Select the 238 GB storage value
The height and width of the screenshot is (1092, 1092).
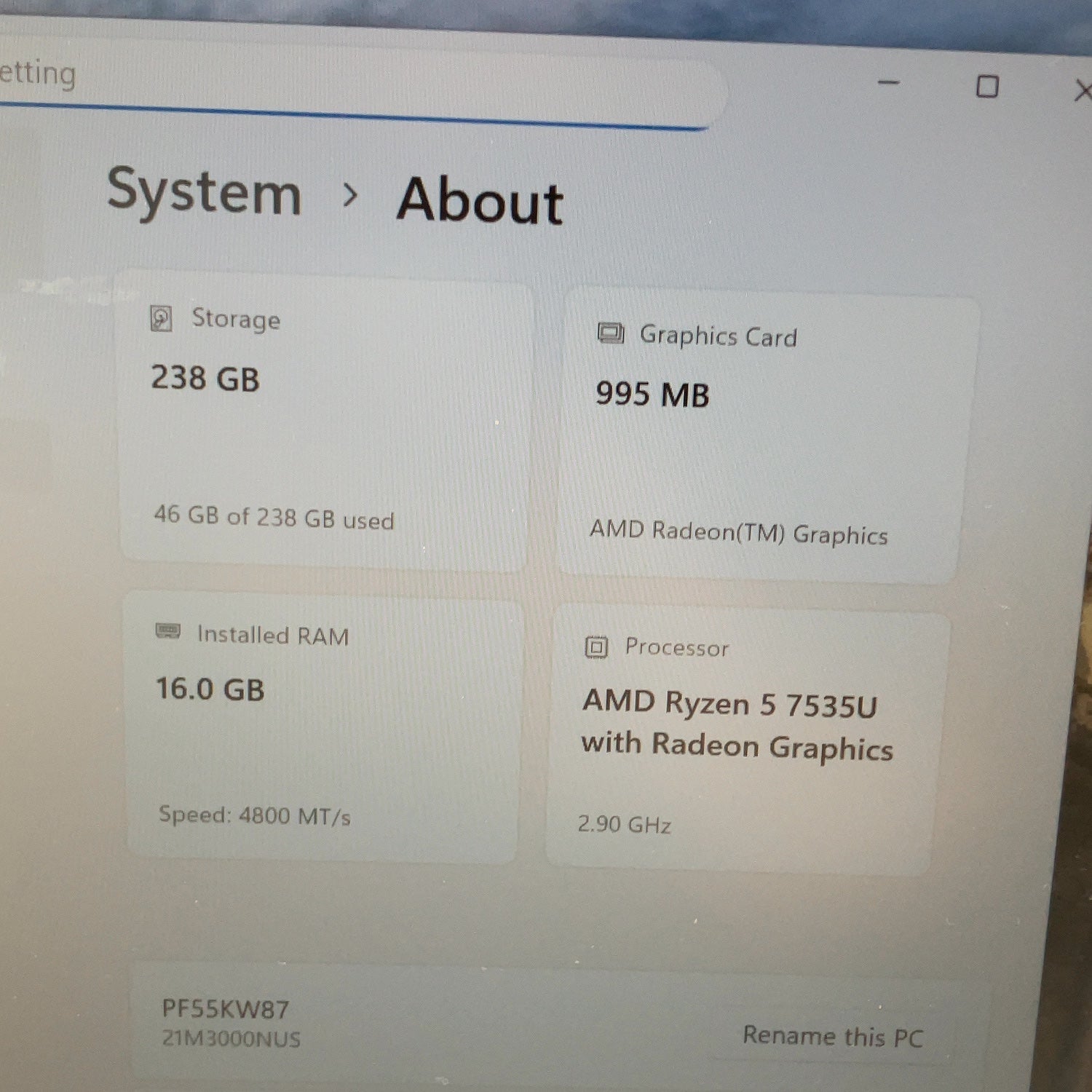coord(205,379)
